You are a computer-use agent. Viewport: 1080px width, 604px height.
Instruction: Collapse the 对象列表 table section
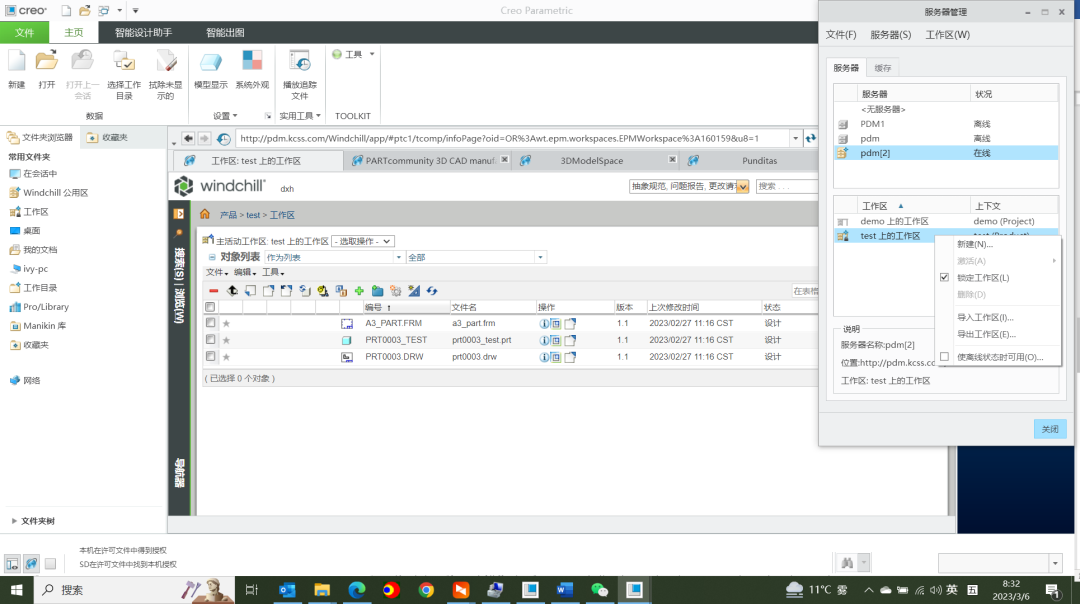click(x=212, y=258)
